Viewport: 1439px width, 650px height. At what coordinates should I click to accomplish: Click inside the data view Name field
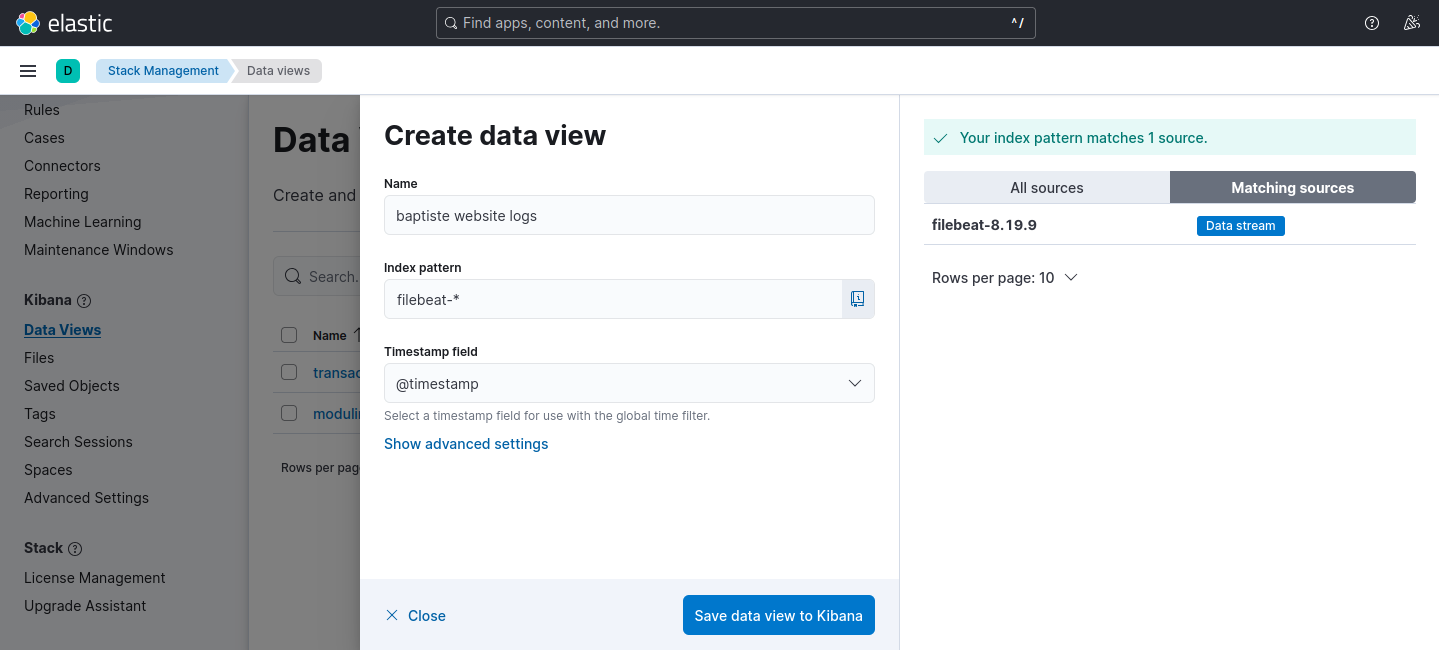[629, 215]
